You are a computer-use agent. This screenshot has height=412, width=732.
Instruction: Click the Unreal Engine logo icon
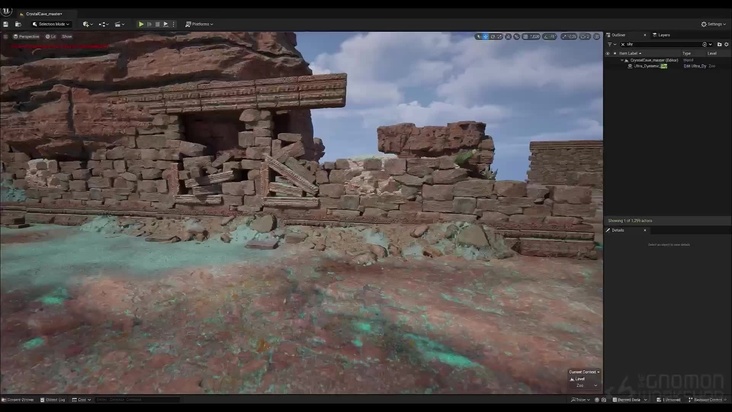coord(7,11)
